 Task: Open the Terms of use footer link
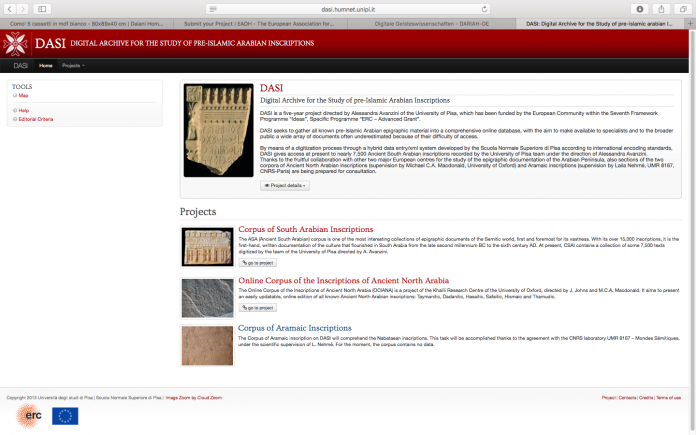pos(668,398)
